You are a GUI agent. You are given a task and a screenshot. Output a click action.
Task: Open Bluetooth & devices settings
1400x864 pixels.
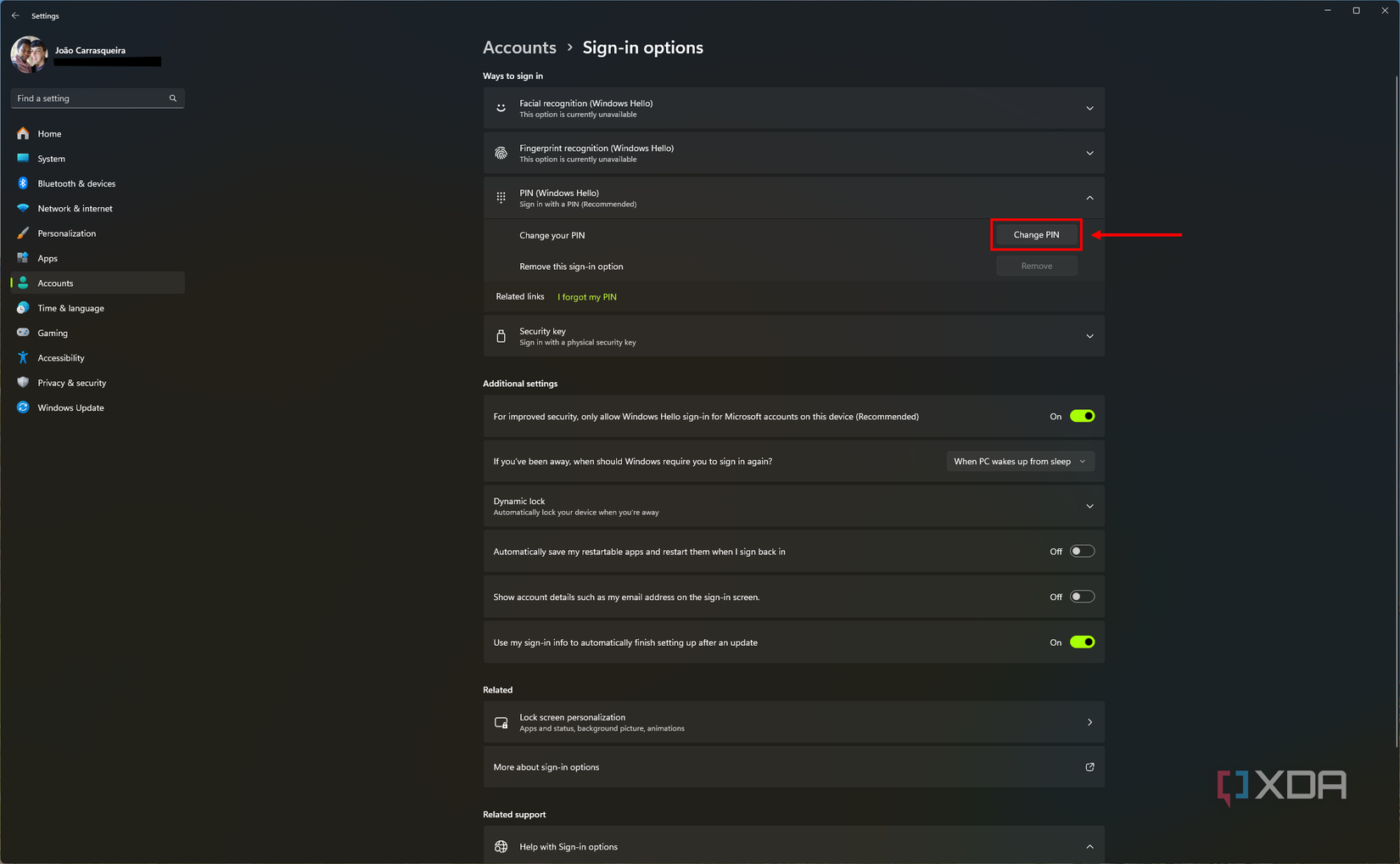pos(76,183)
